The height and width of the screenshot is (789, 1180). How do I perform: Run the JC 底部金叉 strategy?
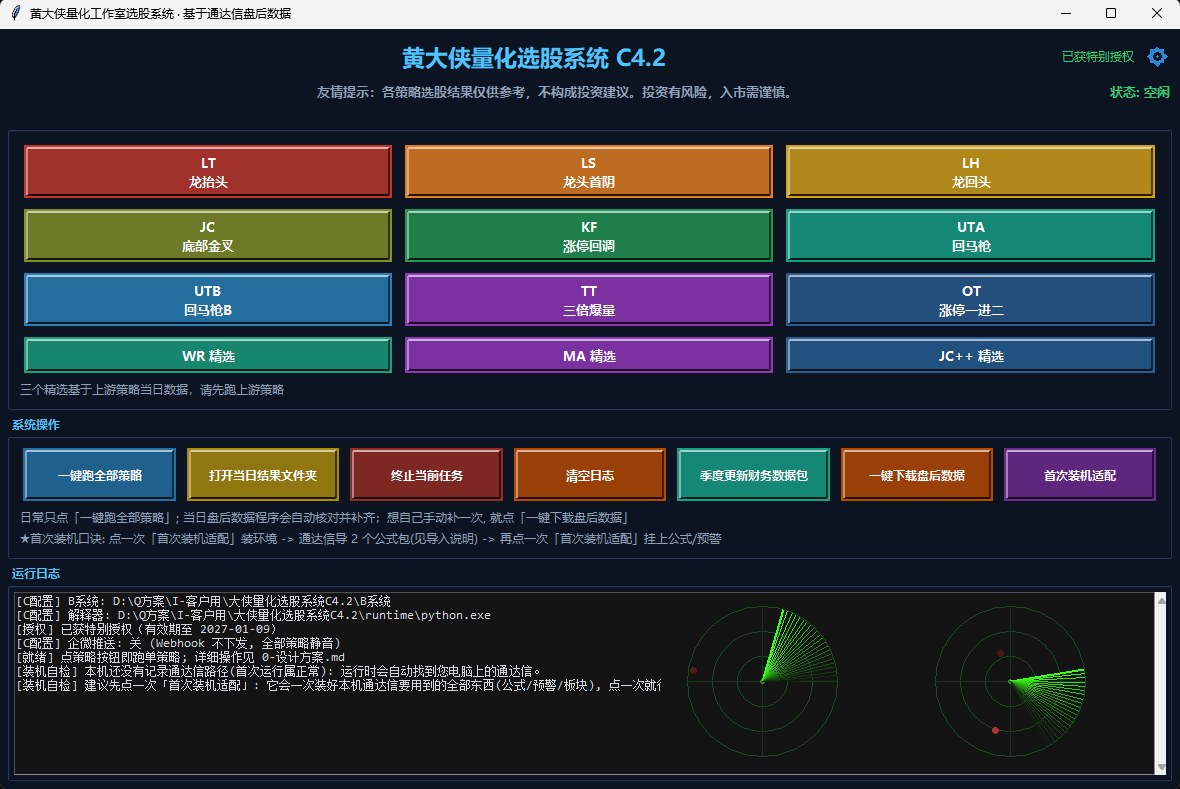click(x=208, y=236)
